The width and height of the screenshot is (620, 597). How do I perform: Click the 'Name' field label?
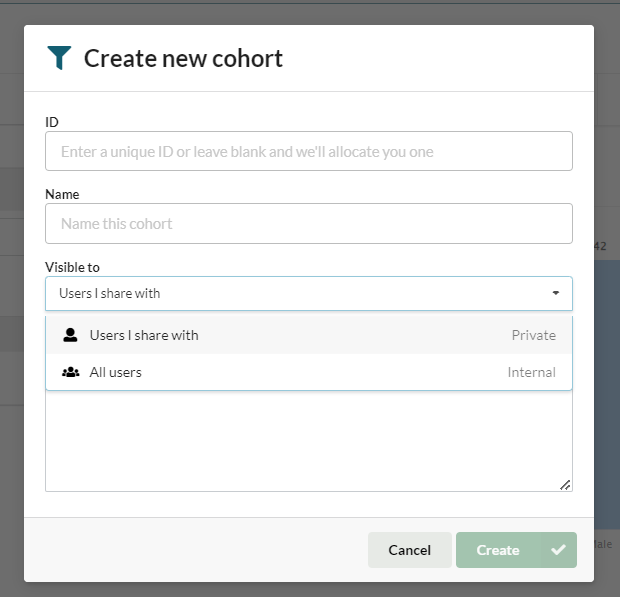click(62, 194)
